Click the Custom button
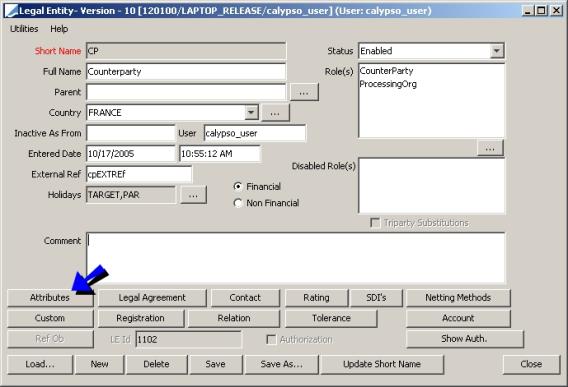The width and height of the screenshot is (568, 387). point(50,318)
